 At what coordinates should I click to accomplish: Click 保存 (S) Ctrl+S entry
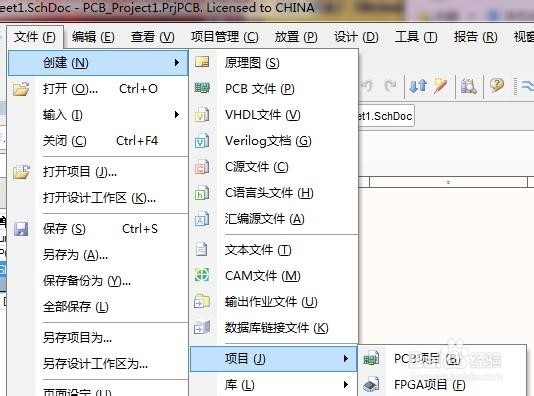pos(98,229)
